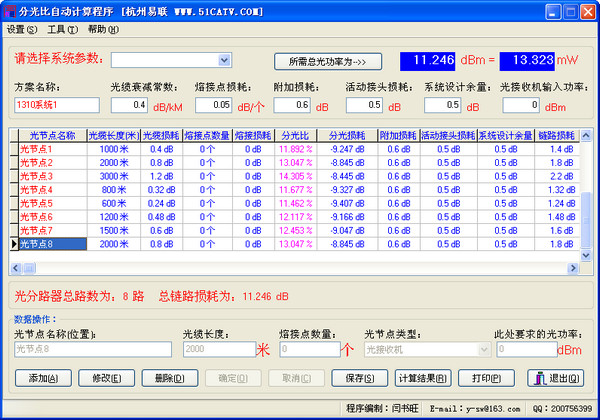Click the 附加损耗 field showing 0.6
Viewport: 600px width, 420px height.
pyautogui.click(x=292, y=105)
